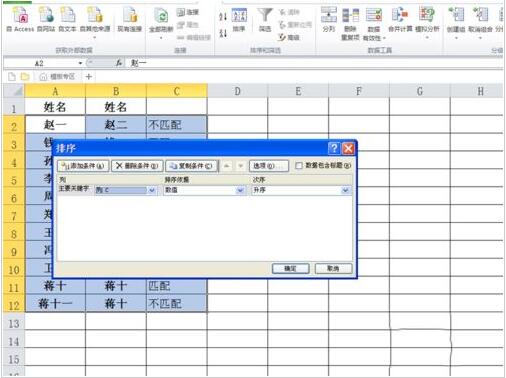
Task: Click the Copy Condition button
Action: coord(191,166)
